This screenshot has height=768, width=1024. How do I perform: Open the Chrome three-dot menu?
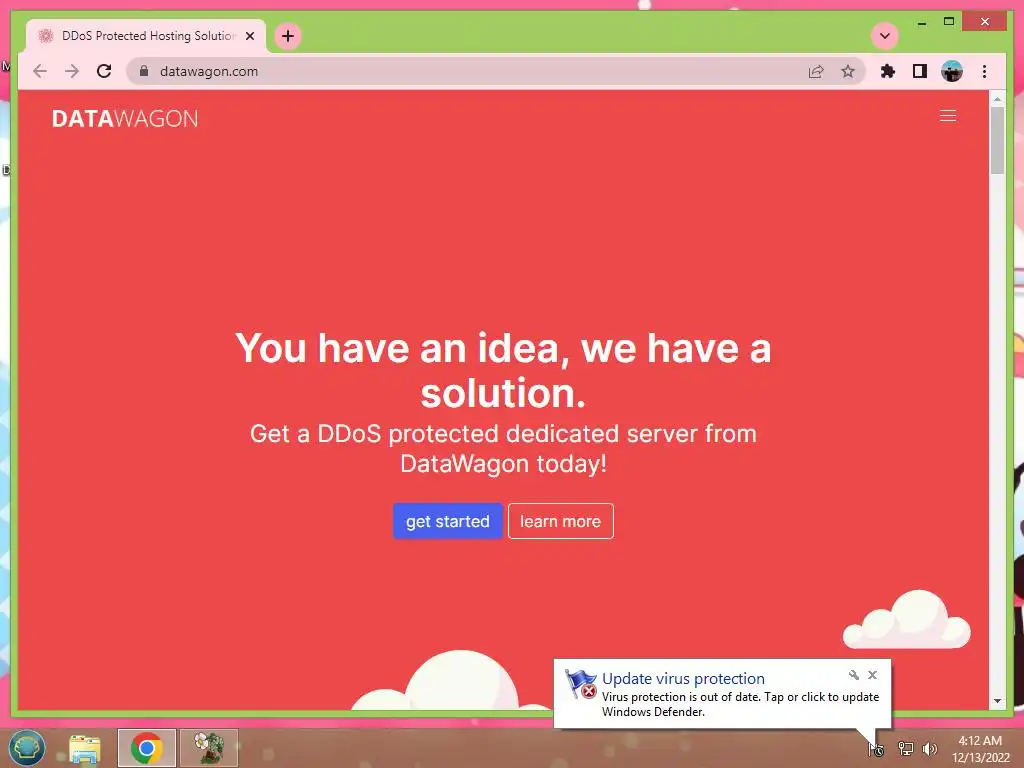pyautogui.click(x=984, y=71)
